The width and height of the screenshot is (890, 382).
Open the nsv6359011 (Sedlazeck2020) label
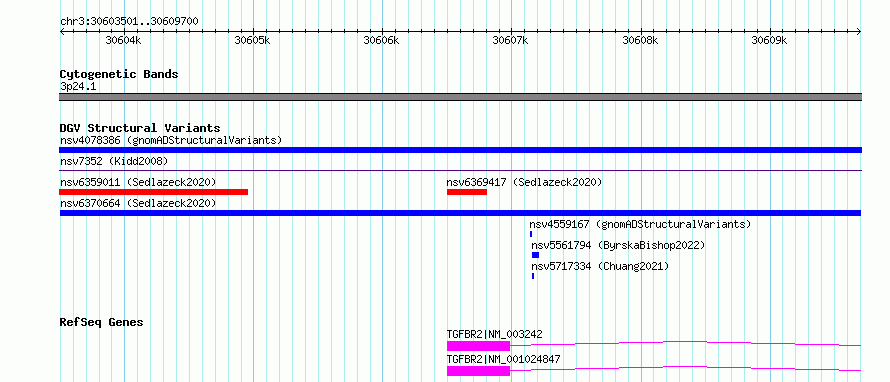click(x=138, y=182)
